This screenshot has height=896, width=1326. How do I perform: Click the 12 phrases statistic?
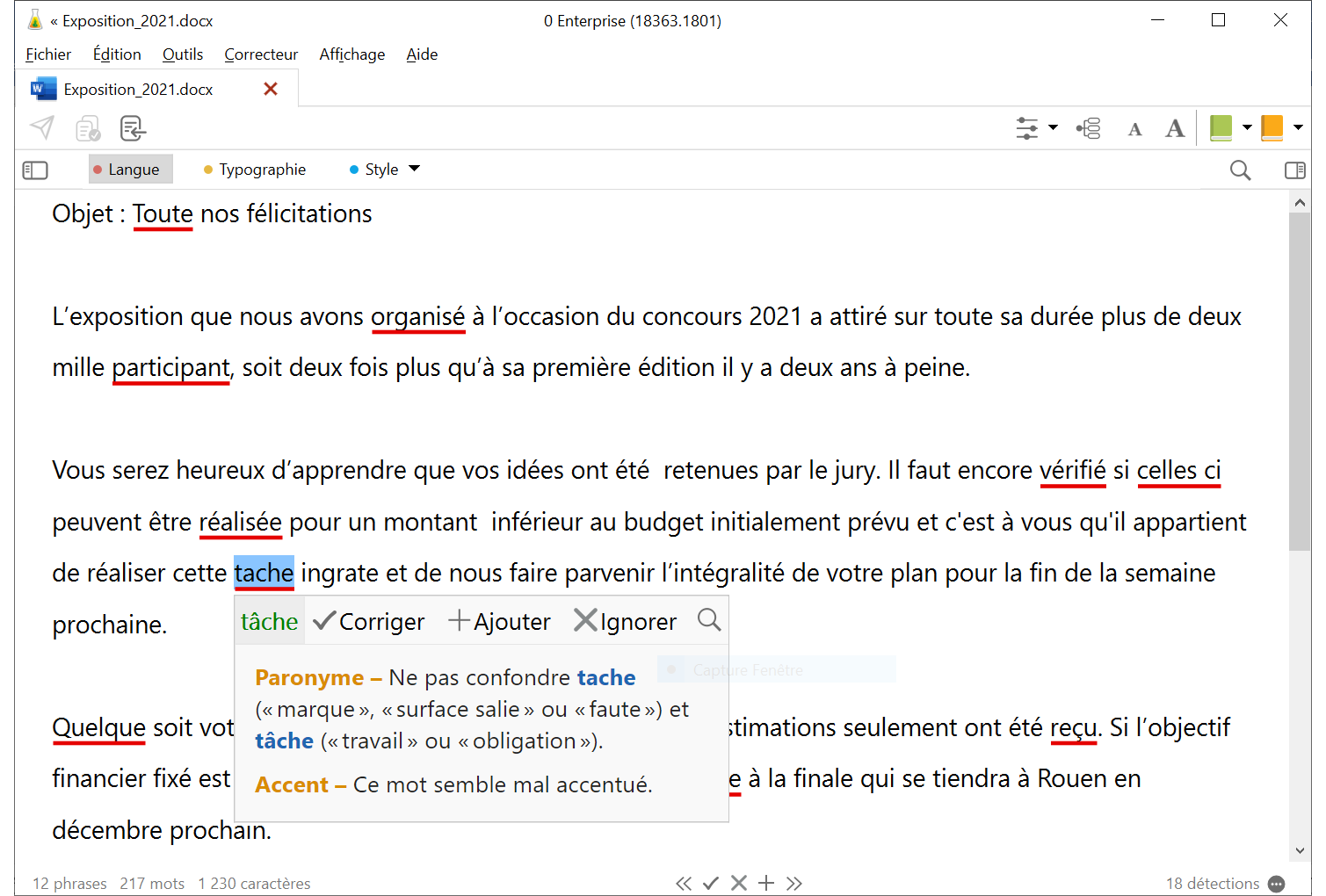[69, 884]
